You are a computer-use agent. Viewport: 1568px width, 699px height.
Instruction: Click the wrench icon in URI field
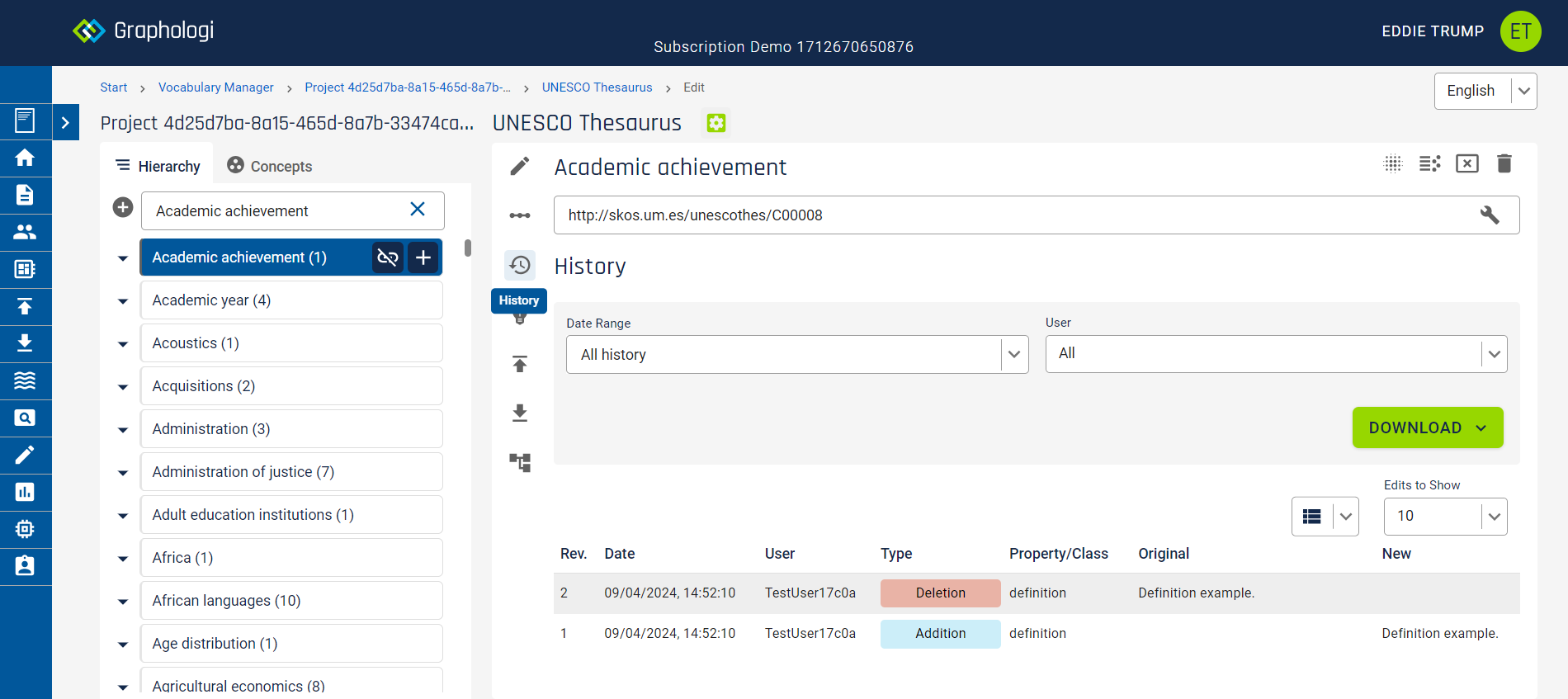pyautogui.click(x=1490, y=215)
